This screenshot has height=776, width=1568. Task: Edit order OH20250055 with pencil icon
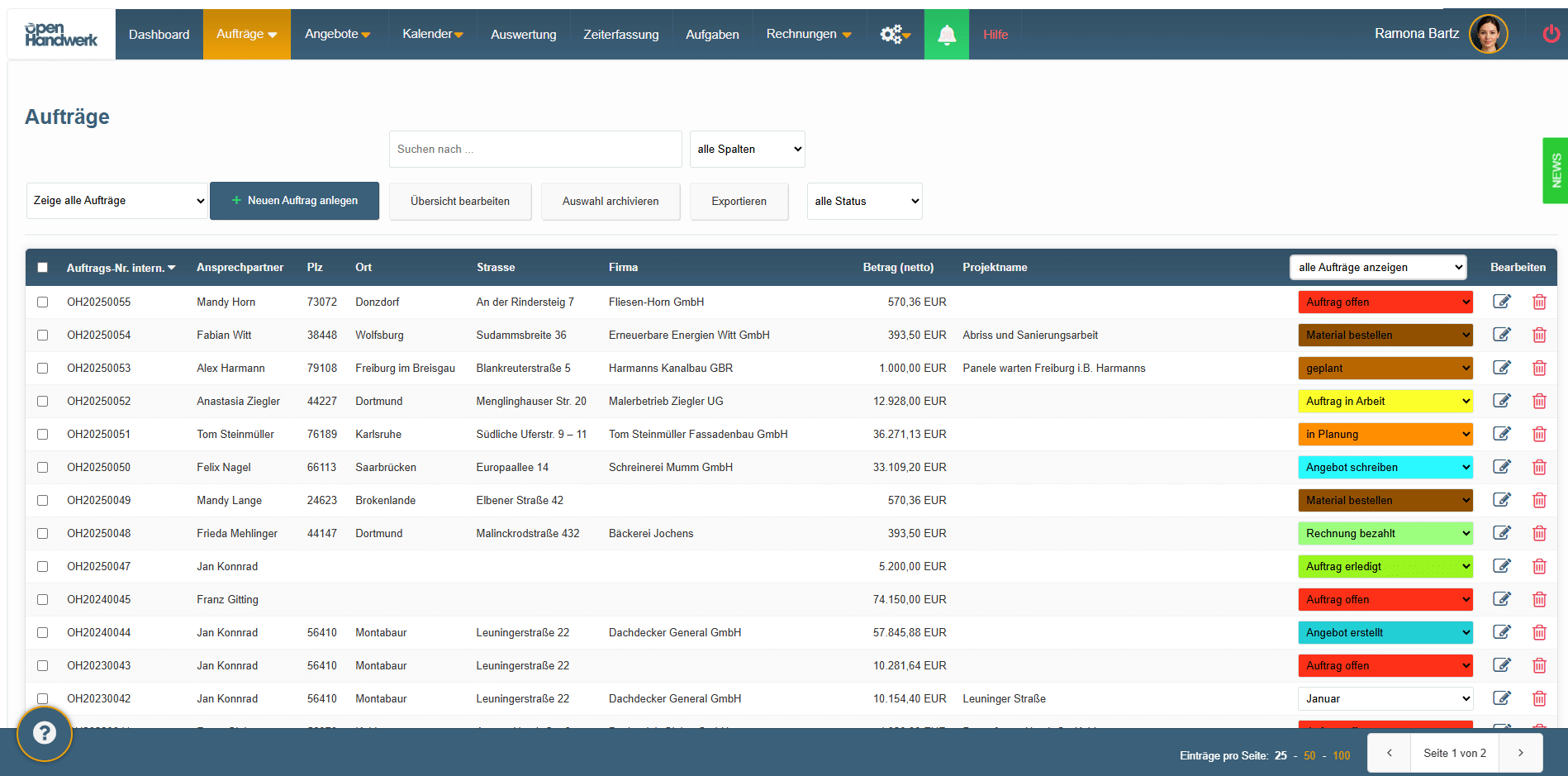(x=1501, y=302)
